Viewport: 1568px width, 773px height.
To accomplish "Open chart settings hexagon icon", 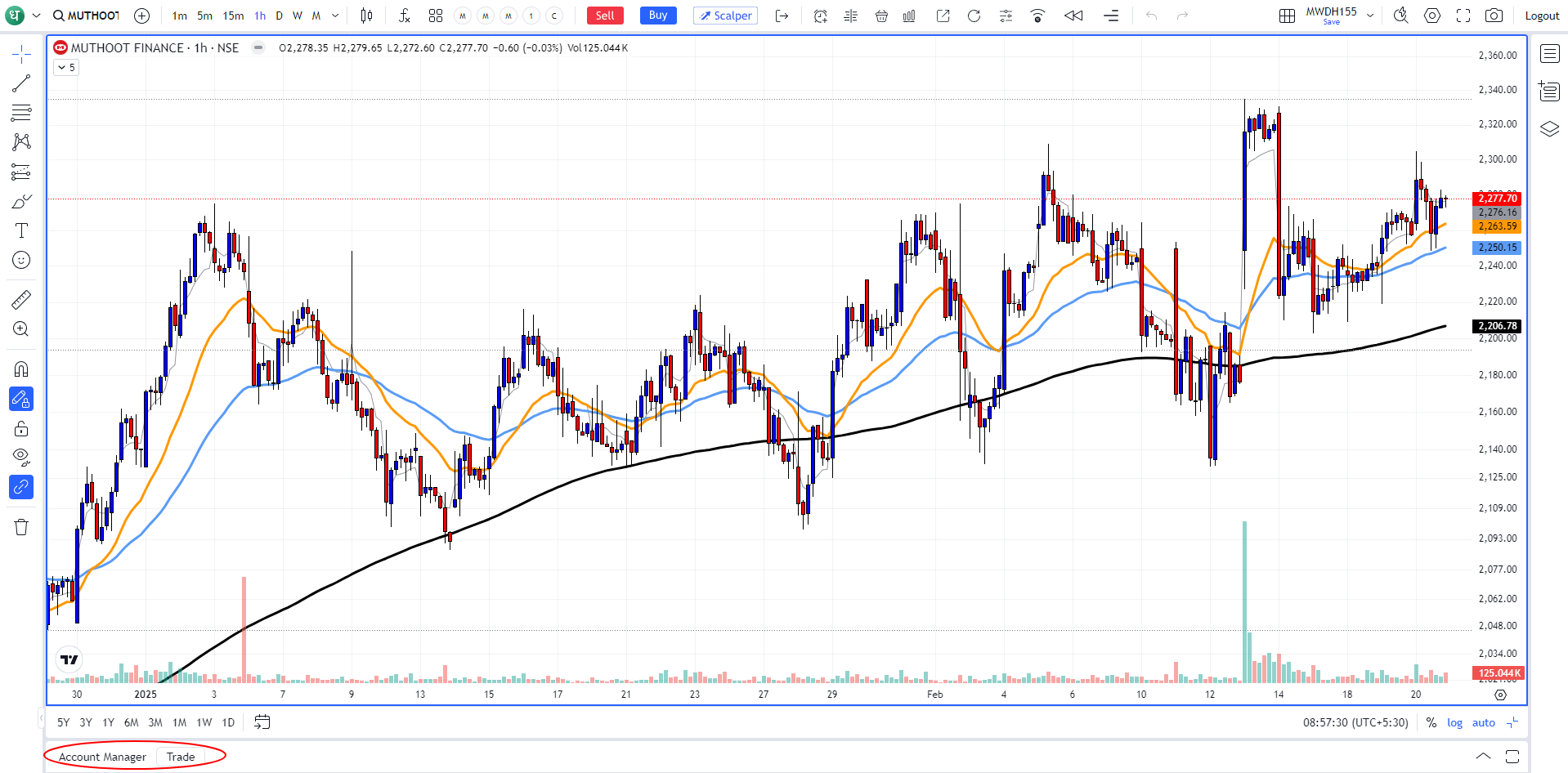I will [x=1432, y=16].
